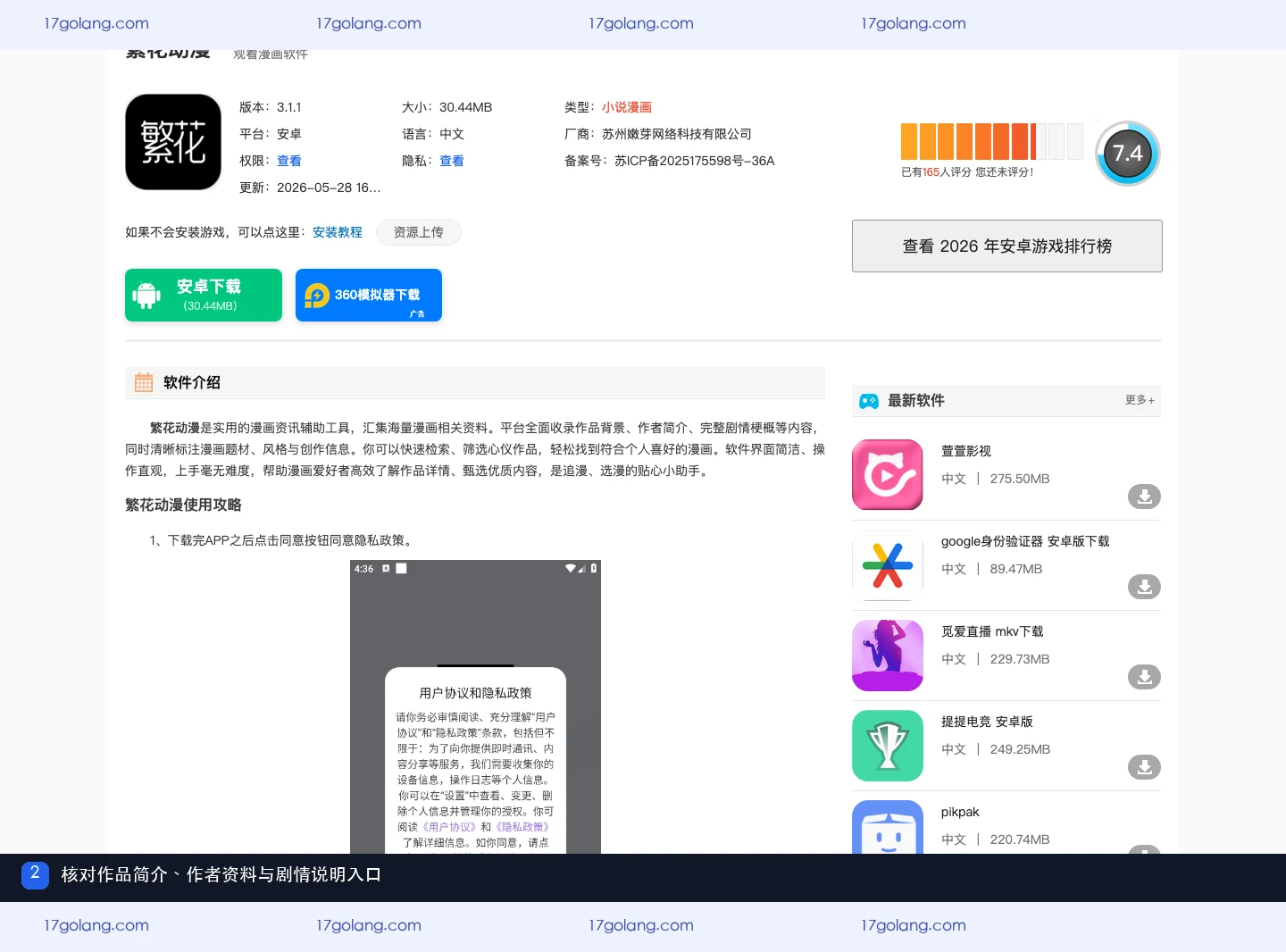1286x952 pixels.
Task: Click the 软件介绍 section heading
Action: coord(192,383)
